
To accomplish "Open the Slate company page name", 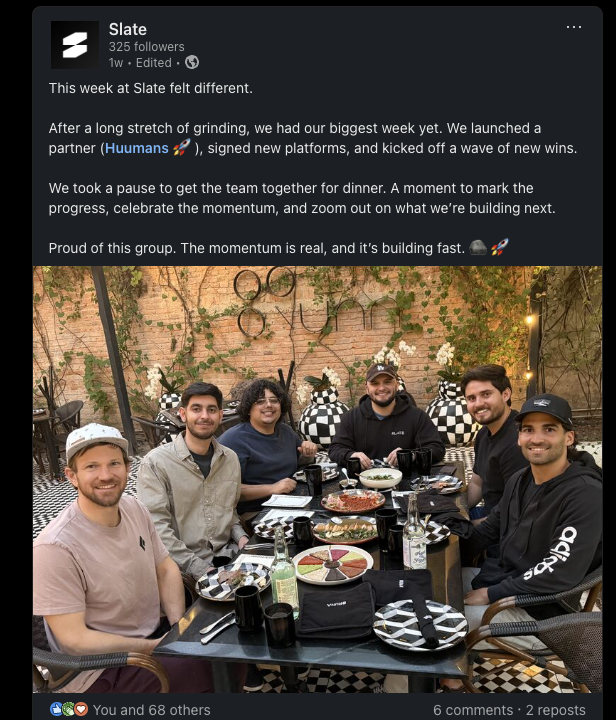I will pyautogui.click(x=128, y=29).
